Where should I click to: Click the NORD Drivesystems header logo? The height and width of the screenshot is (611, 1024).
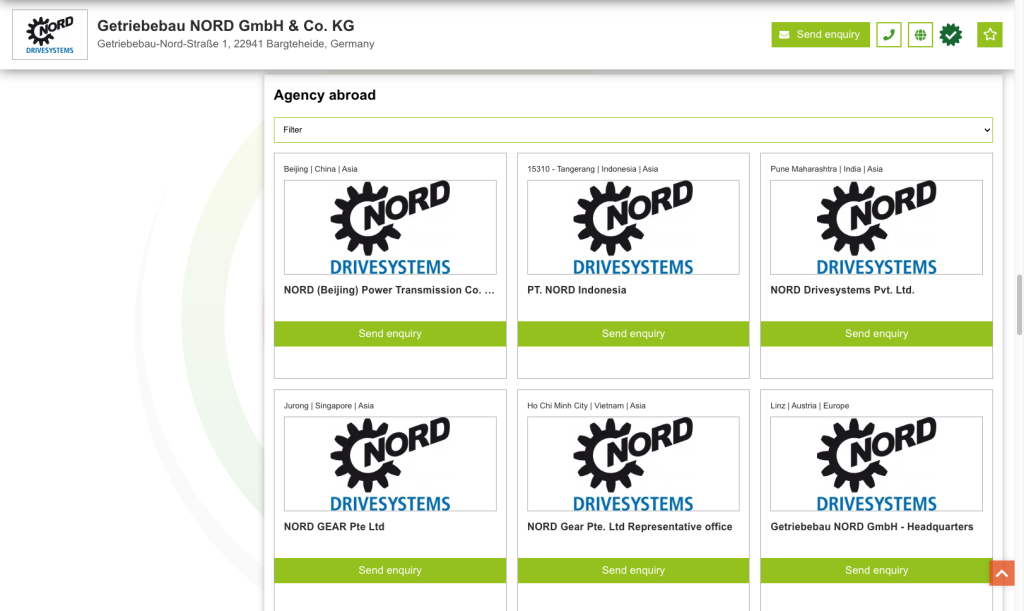click(x=50, y=35)
